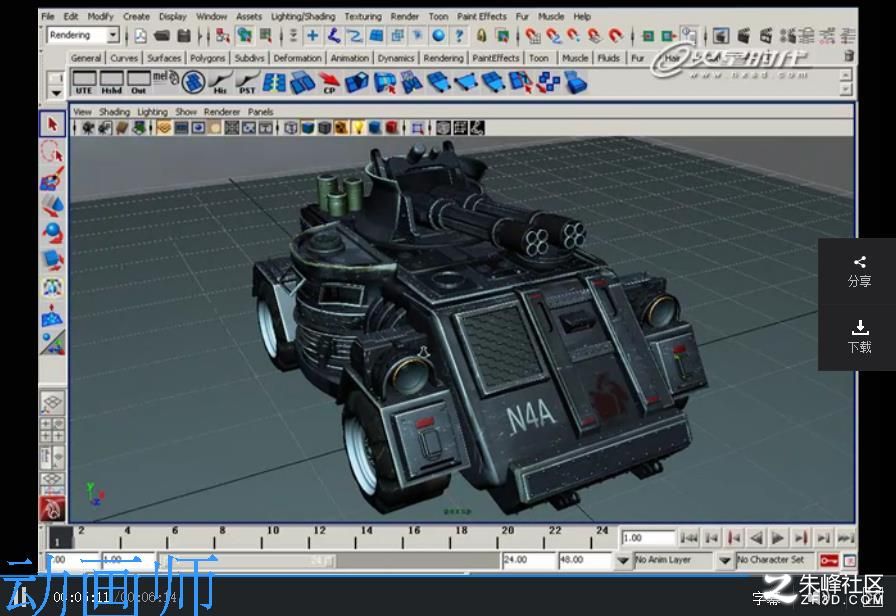Click the current time field showing 1.00
This screenshot has height=616, width=896.
(x=649, y=538)
